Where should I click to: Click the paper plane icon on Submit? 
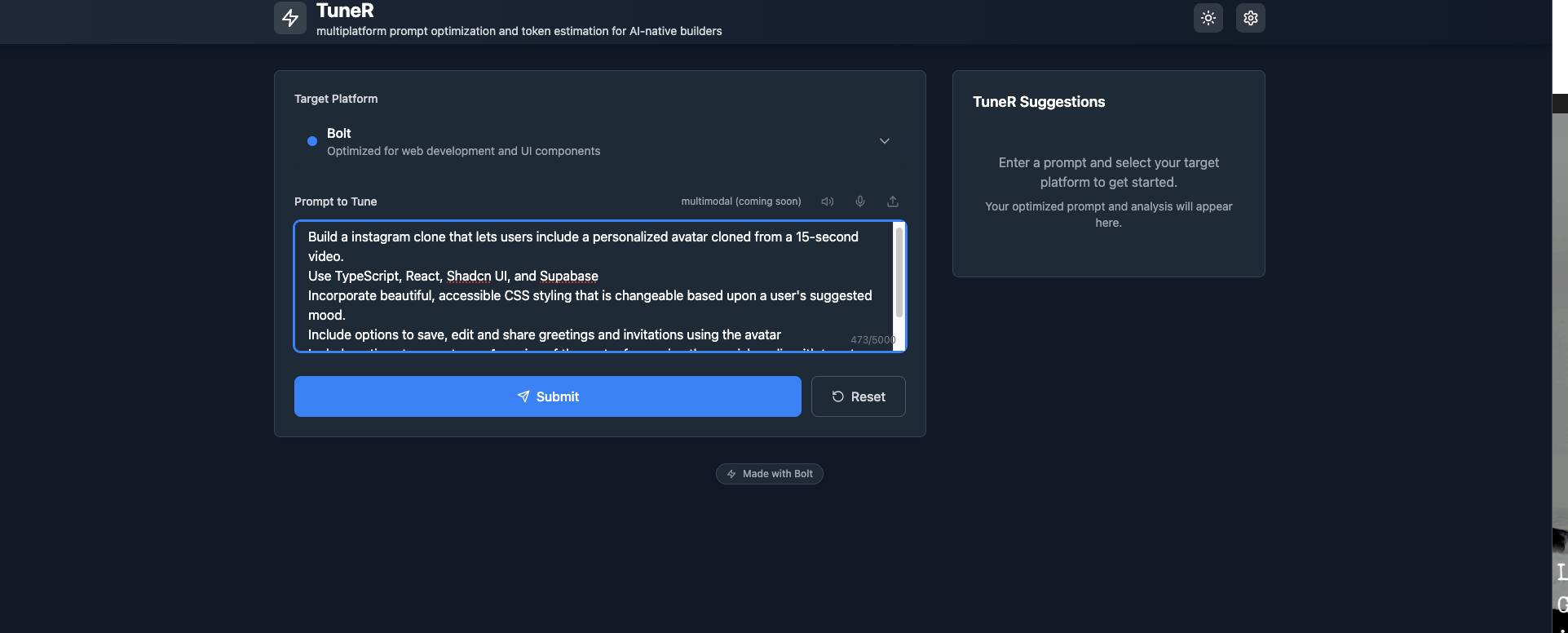coord(523,396)
